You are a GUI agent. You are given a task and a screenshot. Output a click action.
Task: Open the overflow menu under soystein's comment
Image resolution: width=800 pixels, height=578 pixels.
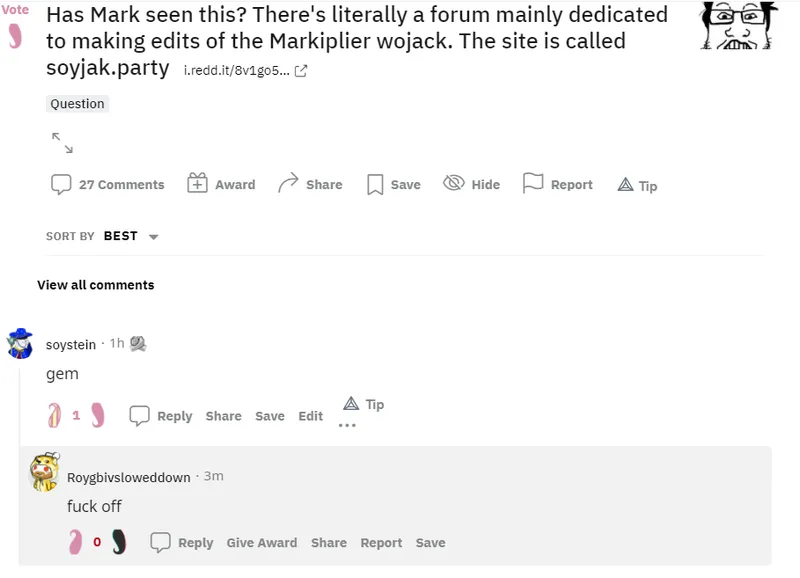pyautogui.click(x=349, y=425)
